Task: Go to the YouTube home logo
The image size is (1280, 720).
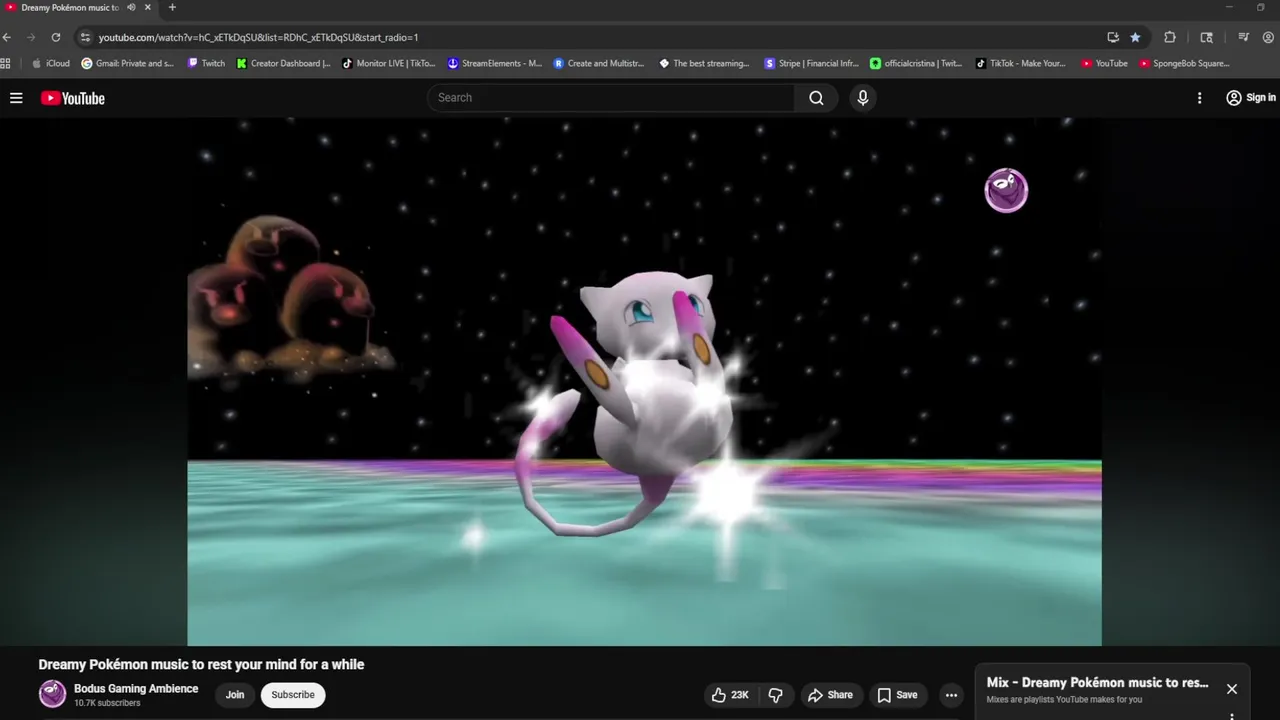Action: [x=73, y=98]
